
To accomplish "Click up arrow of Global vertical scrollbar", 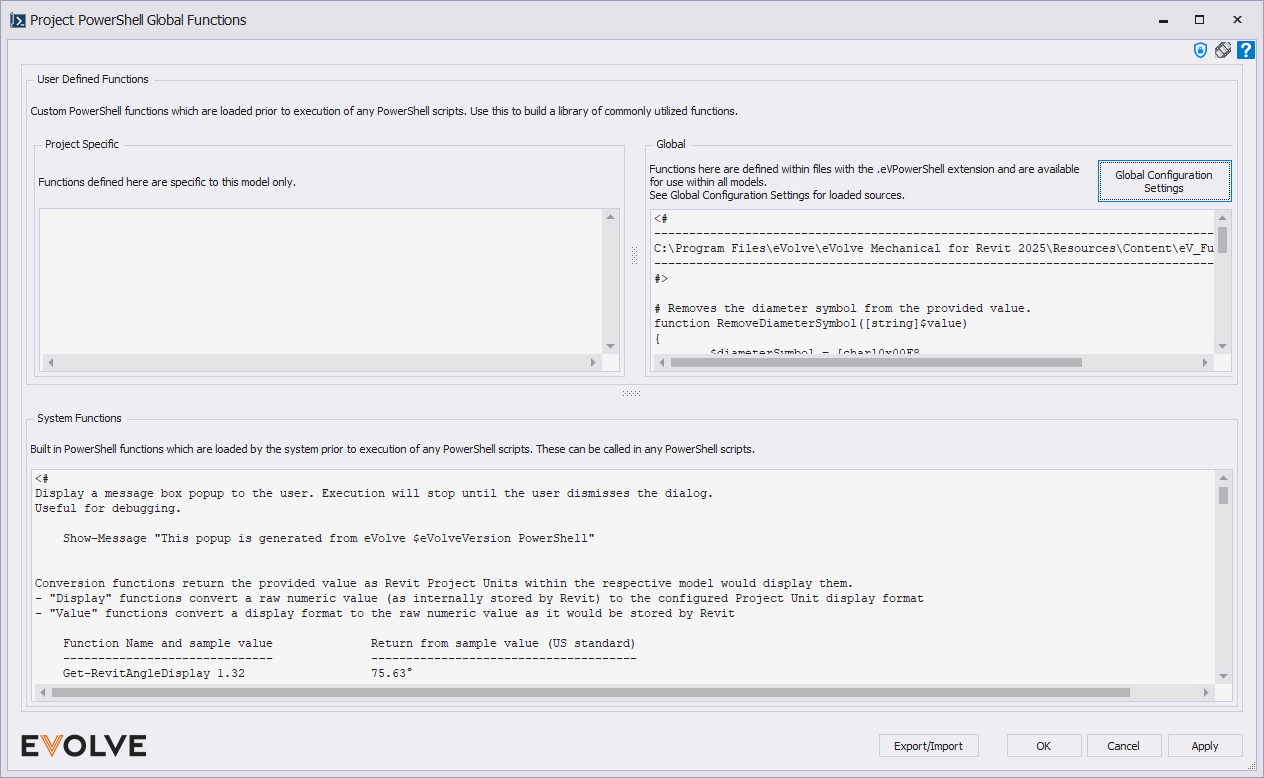I will coord(1223,217).
